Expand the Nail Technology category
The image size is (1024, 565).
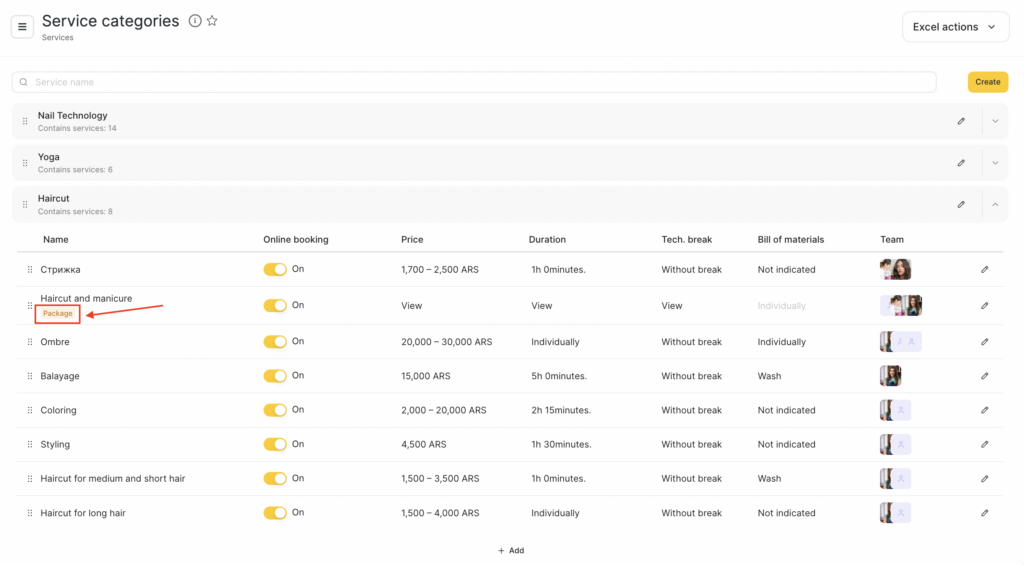pyautogui.click(x=995, y=121)
